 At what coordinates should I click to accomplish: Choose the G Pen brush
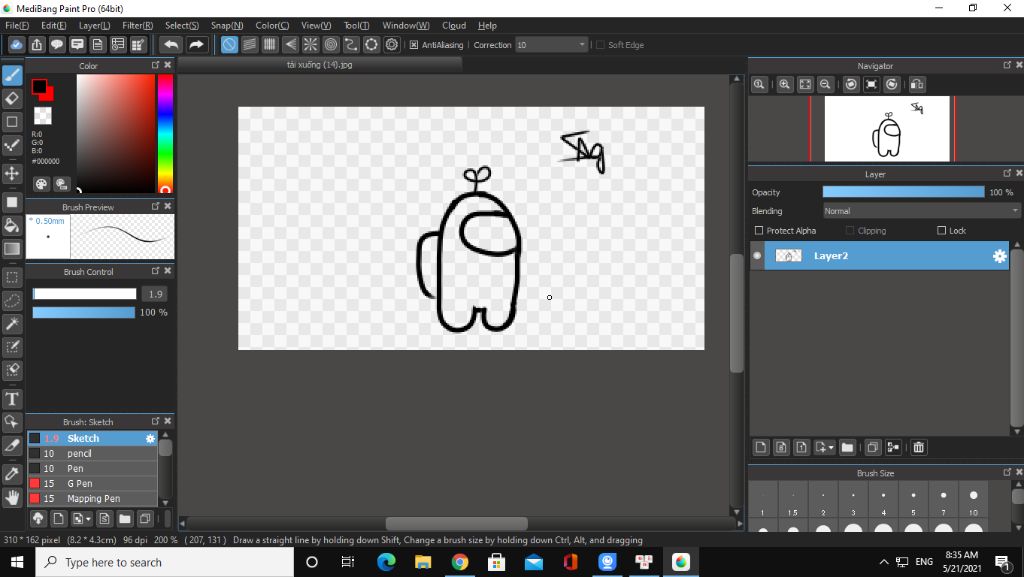[x=92, y=484]
